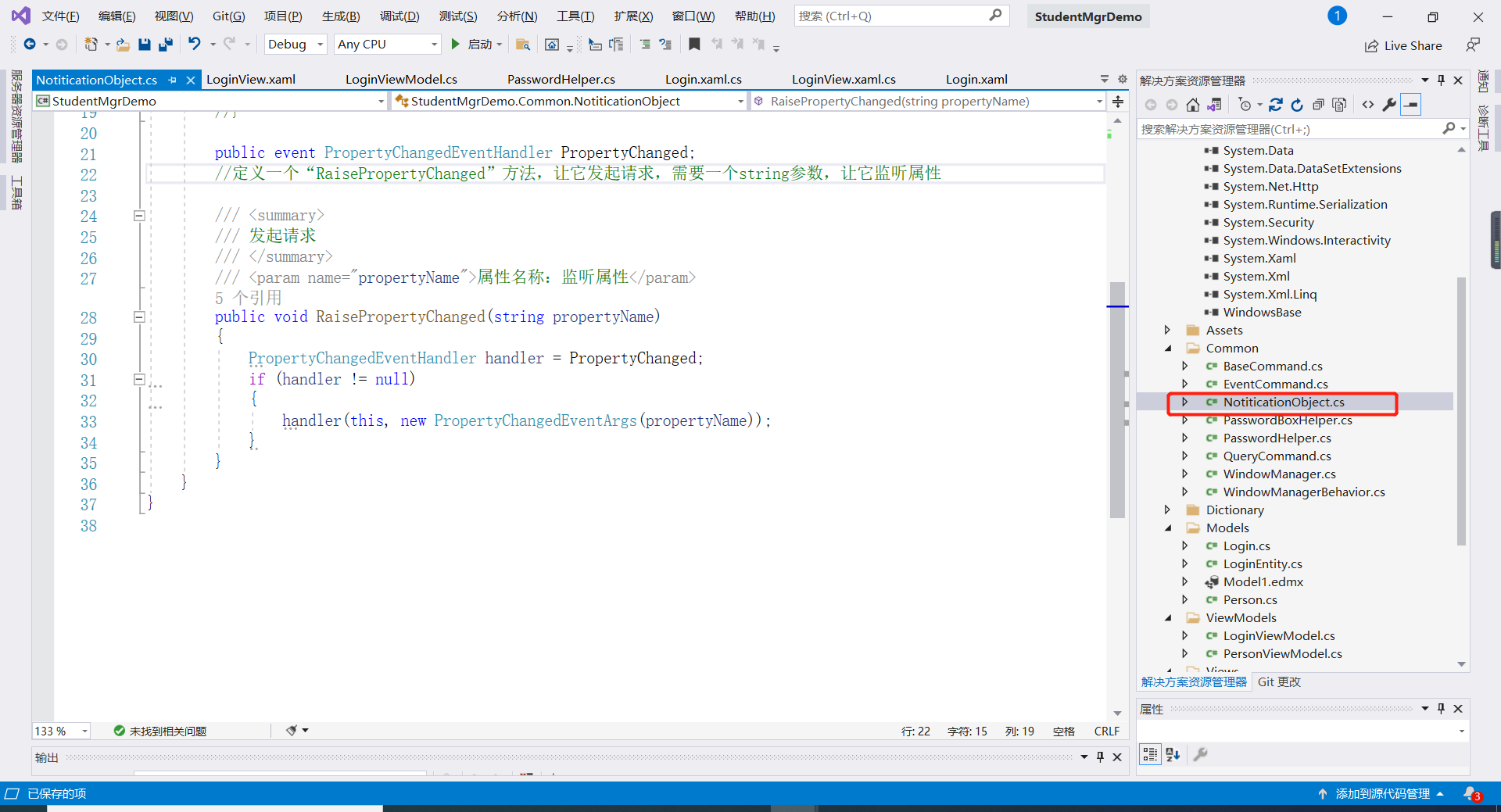Toggle Preview Selected Items in Solution Explorer

(1410, 104)
